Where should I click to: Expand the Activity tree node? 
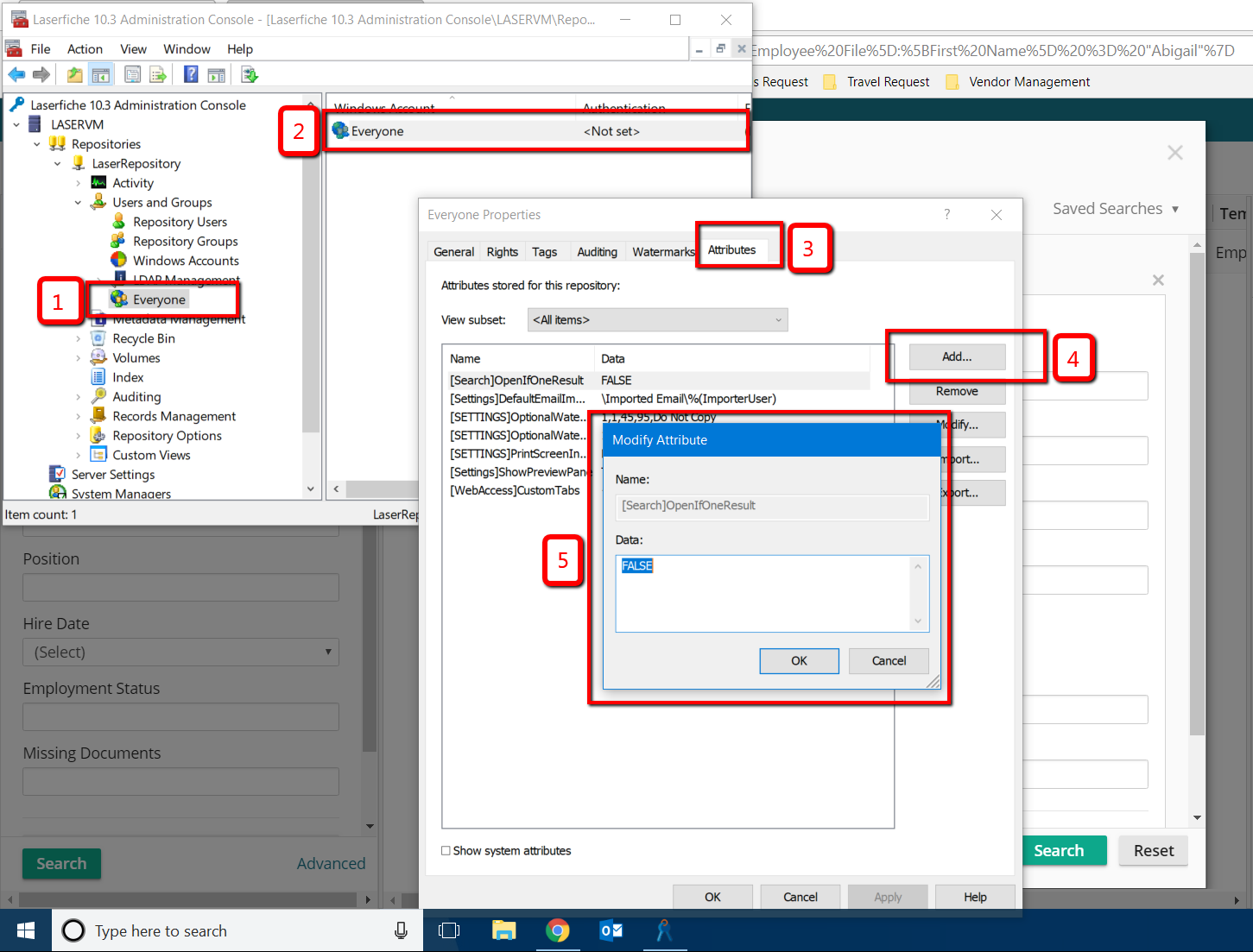[79, 183]
